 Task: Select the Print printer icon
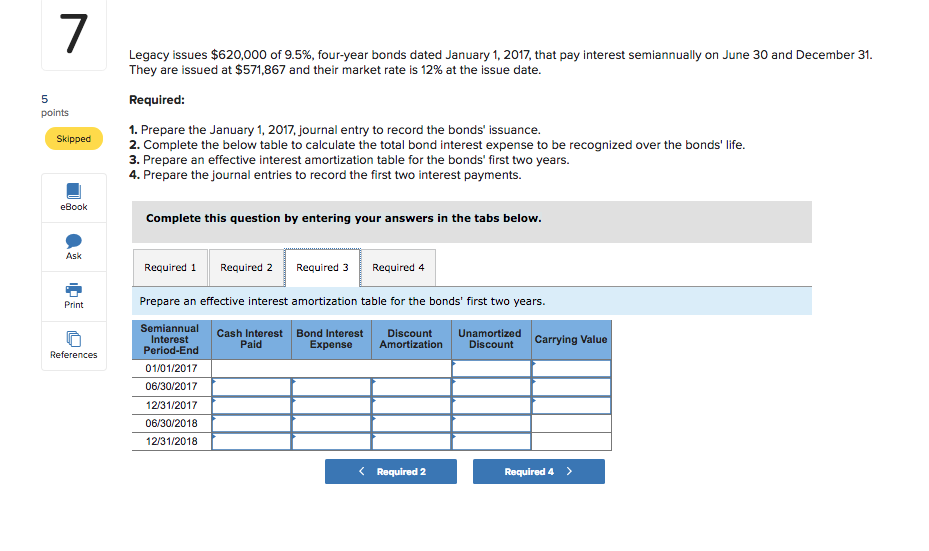(73, 290)
